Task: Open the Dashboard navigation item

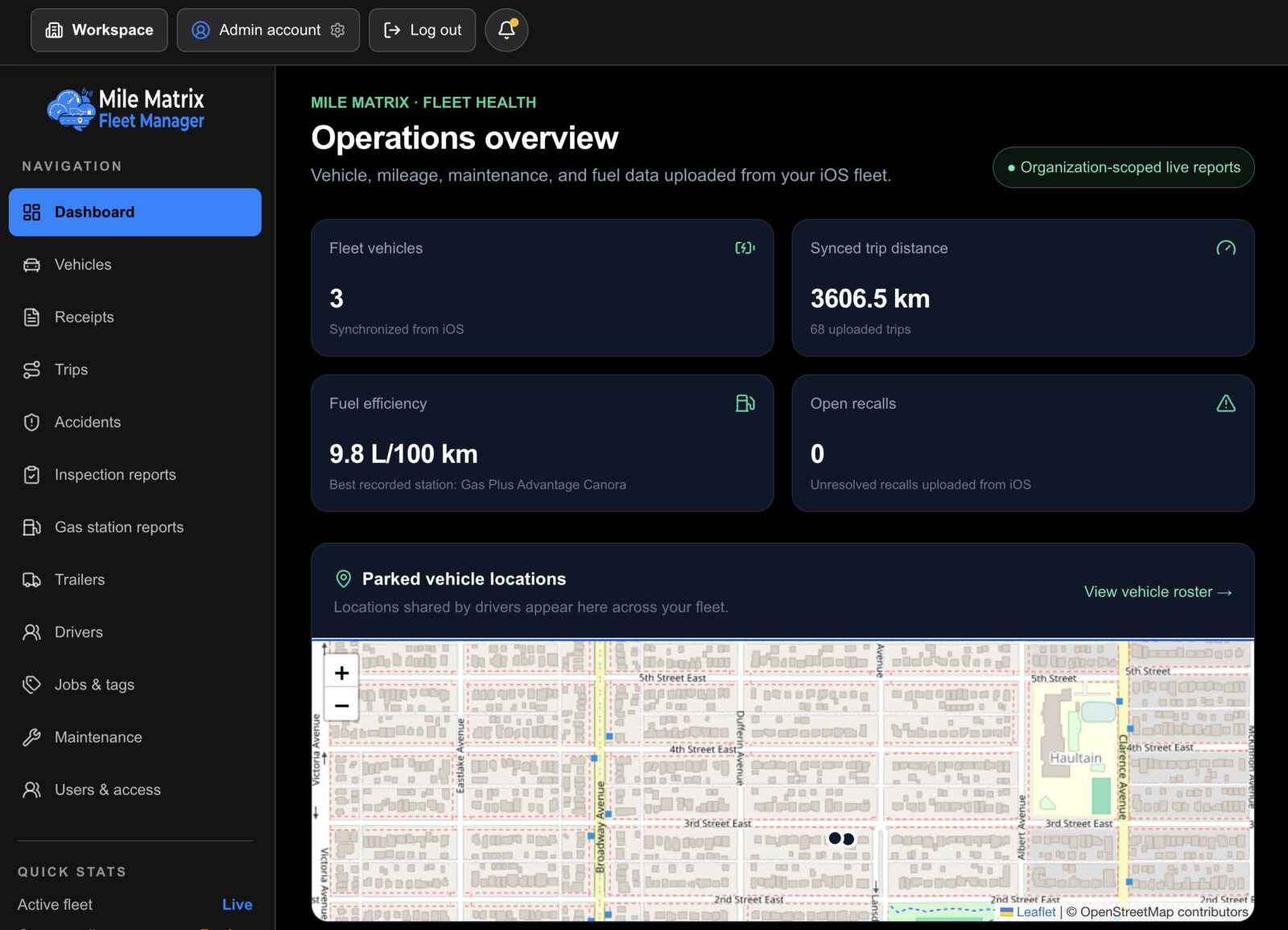Action: 135,213
